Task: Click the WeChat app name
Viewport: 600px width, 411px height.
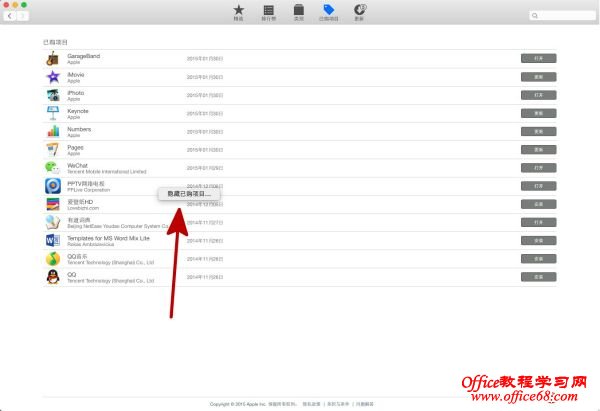Action: pyautogui.click(x=77, y=165)
